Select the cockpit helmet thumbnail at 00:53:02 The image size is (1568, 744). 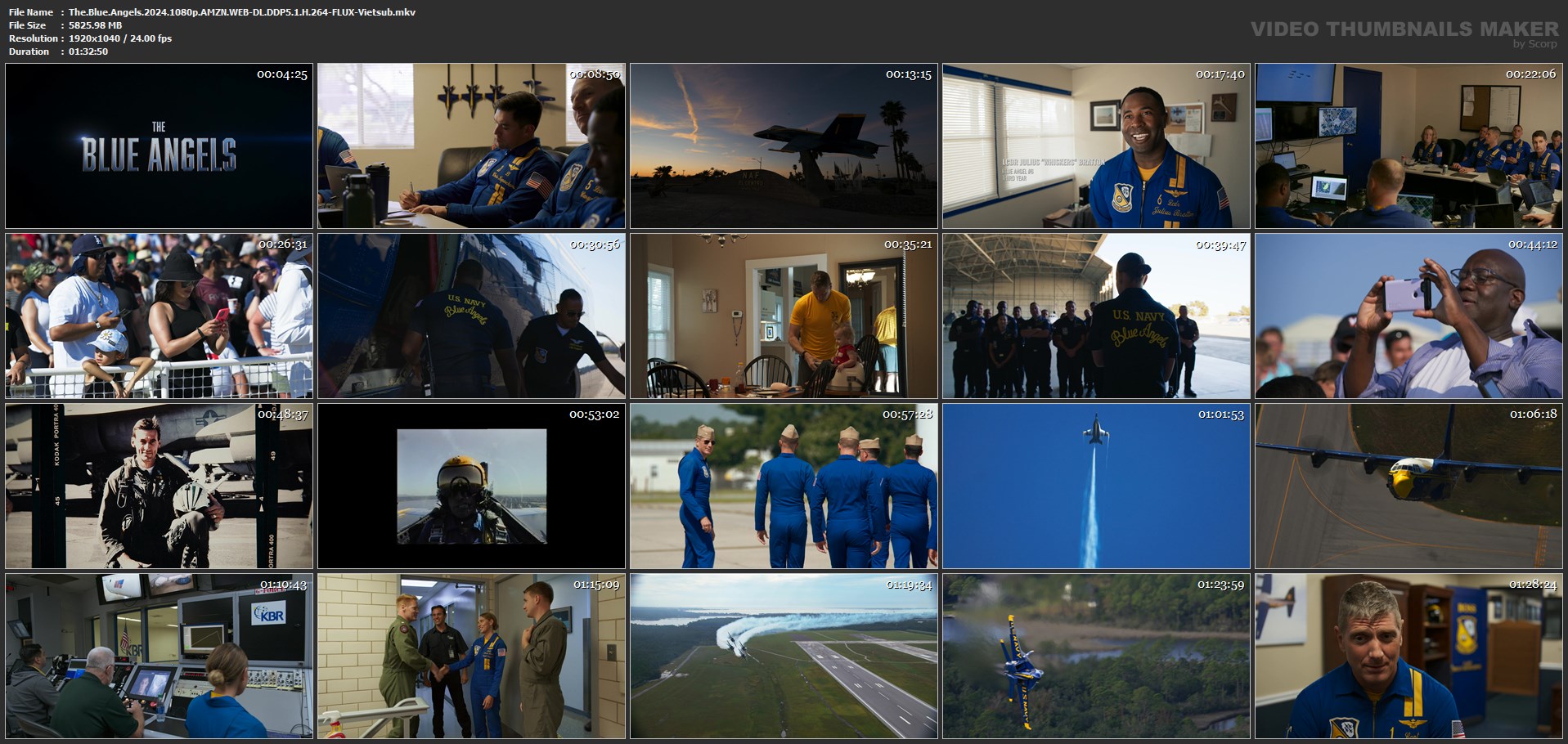click(471, 486)
